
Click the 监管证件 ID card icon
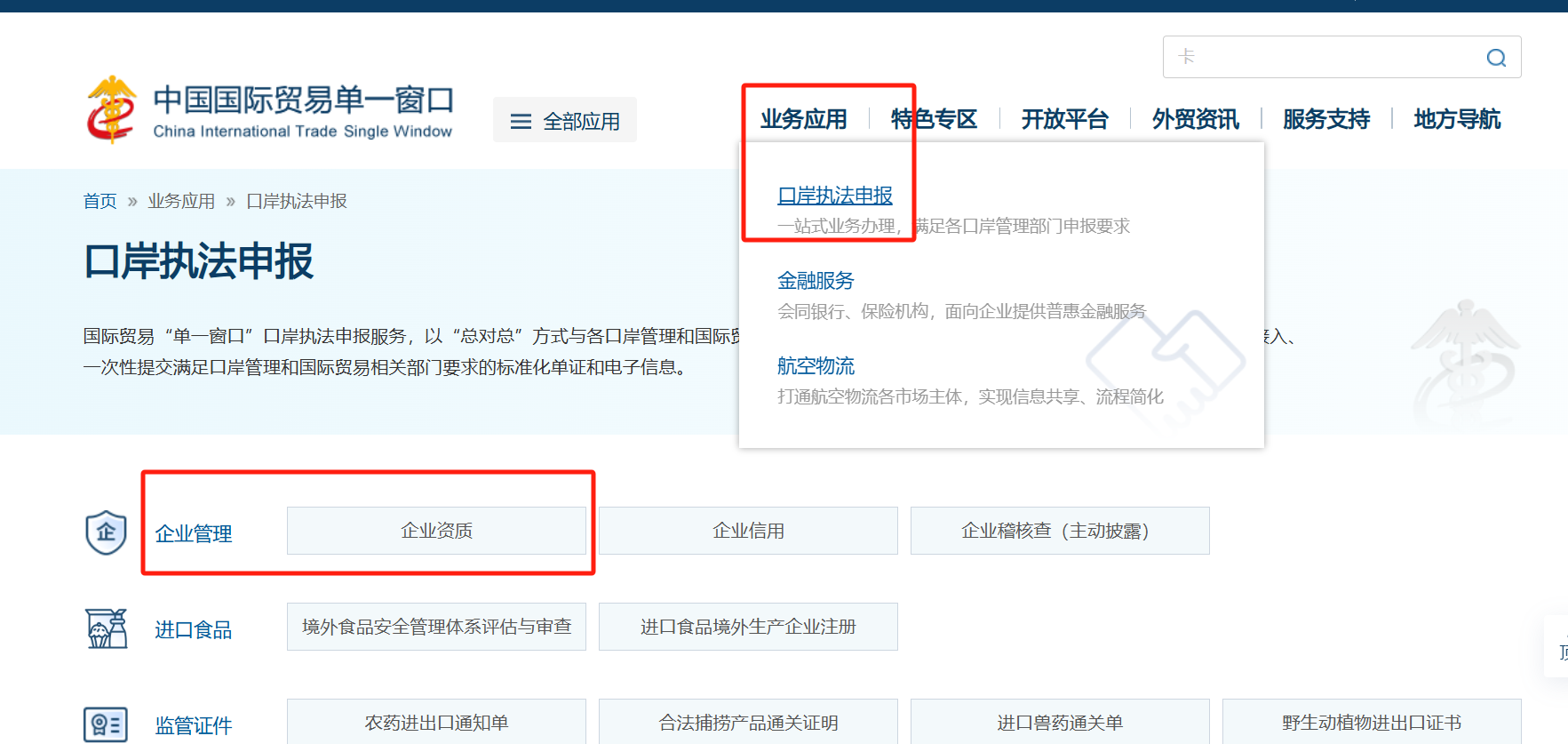point(106,724)
